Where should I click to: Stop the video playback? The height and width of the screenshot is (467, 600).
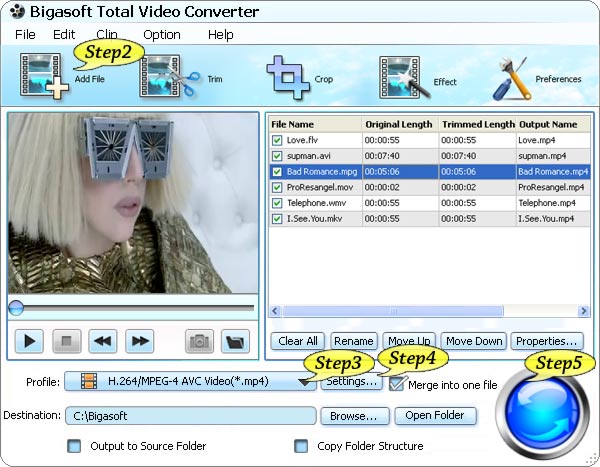click(67, 341)
